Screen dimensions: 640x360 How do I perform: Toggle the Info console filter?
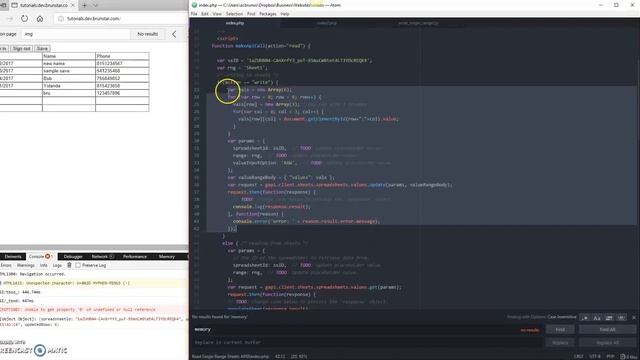point(43,265)
